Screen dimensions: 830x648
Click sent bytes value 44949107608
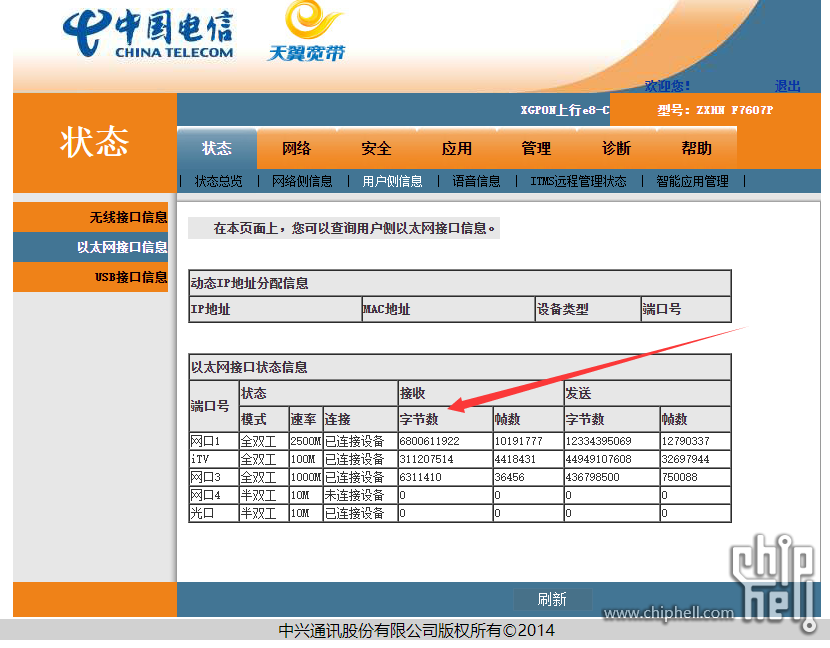(x=598, y=459)
